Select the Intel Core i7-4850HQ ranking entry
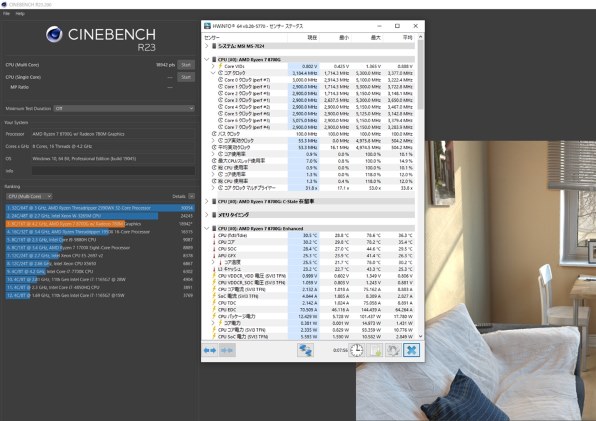Screen dimensions: 596x421 100,288
